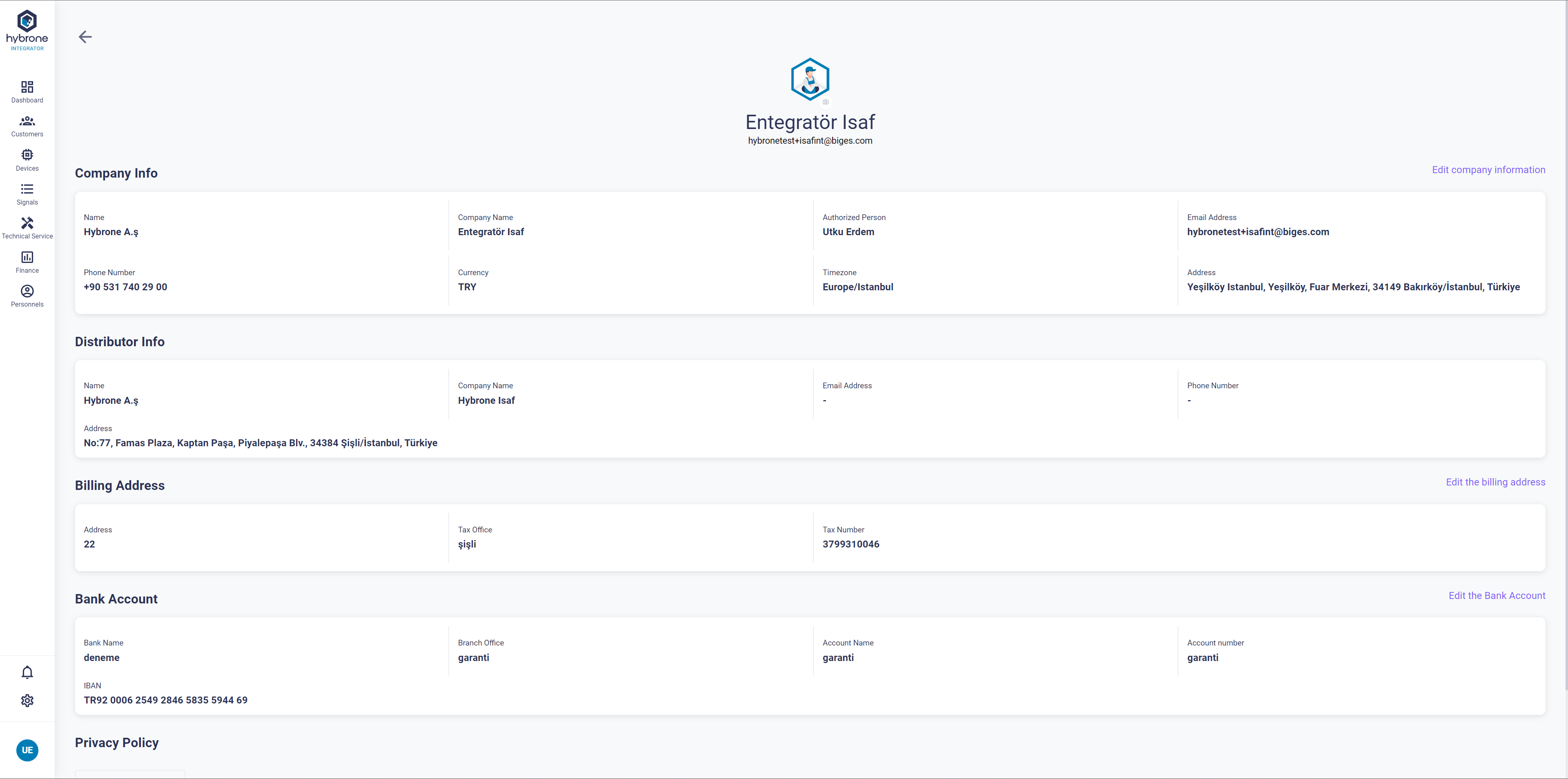Open settings gear in sidebar
Viewport: 1568px width, 779px height.
coord(27,701)
